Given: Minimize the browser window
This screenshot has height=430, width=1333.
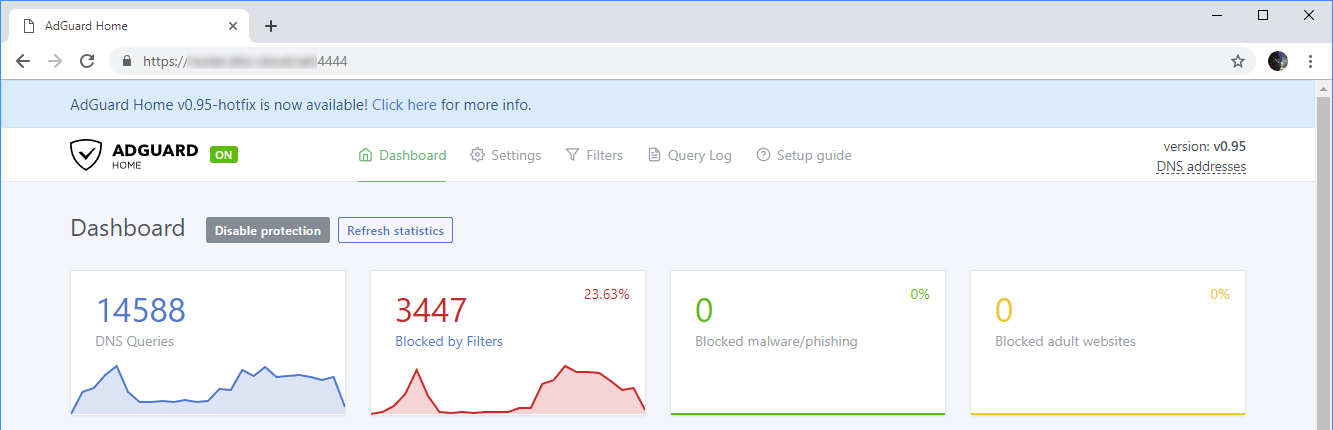Looking at the screenshot, I should (x=1217, y=15).
